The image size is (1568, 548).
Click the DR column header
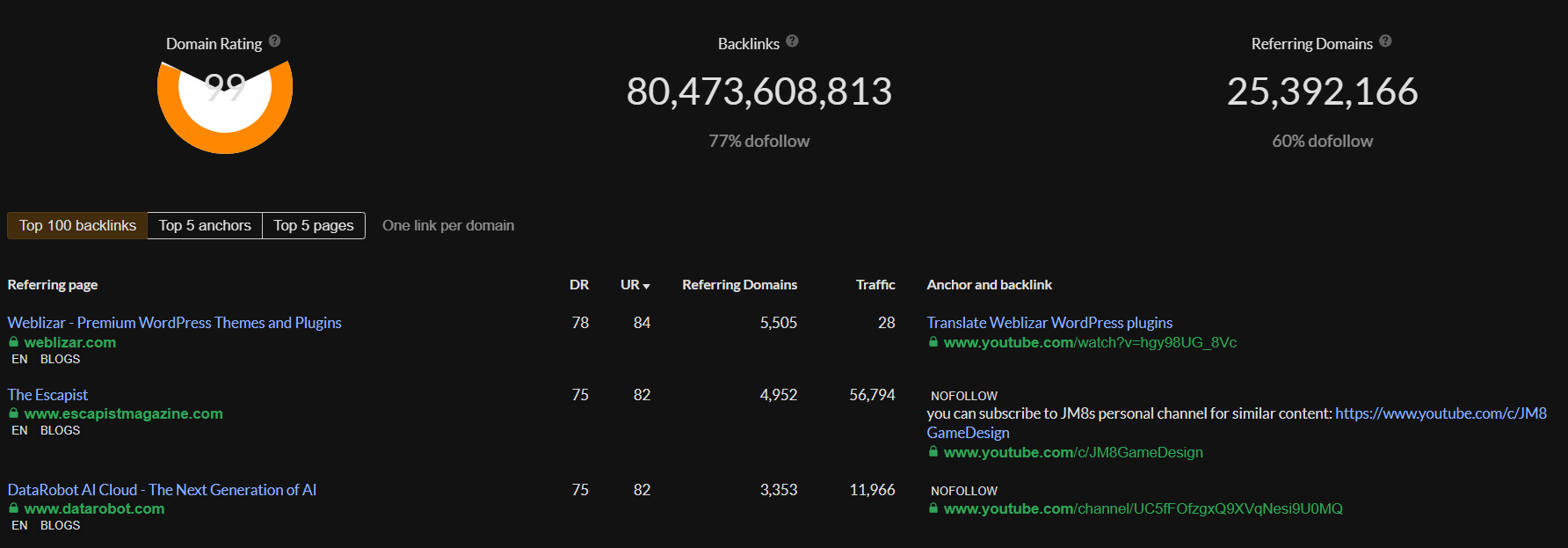tap(579, 285)
